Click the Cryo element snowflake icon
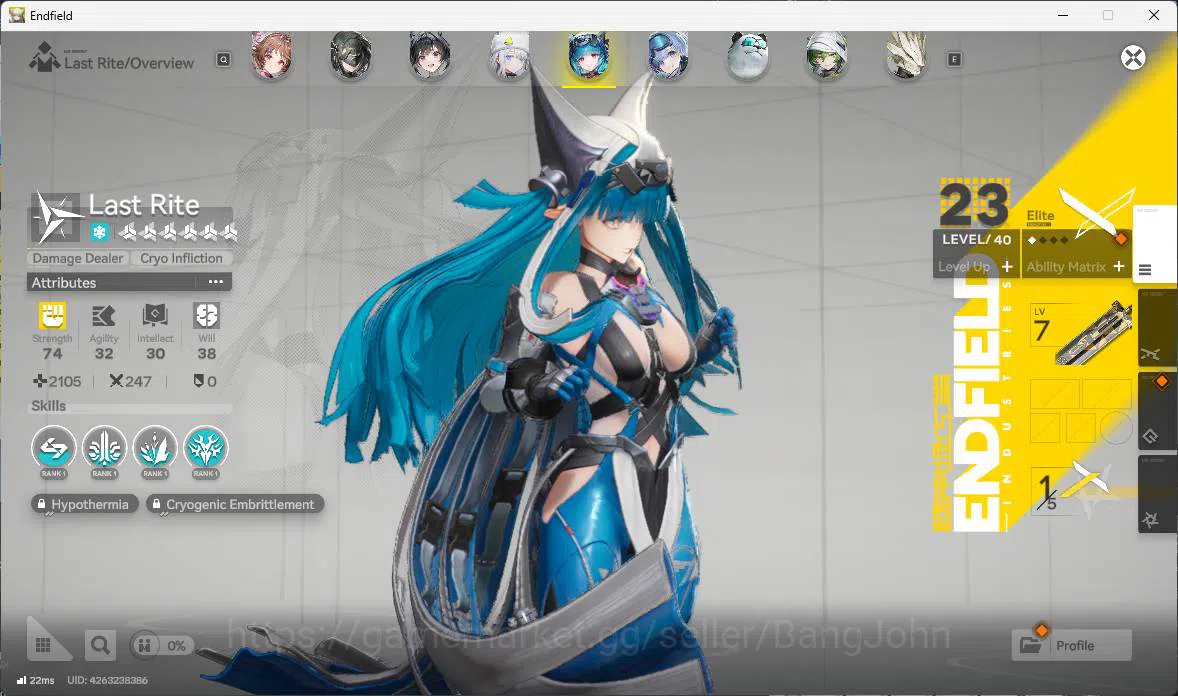The width and height of the screenshot is (1178, 696). coord(99,232)
